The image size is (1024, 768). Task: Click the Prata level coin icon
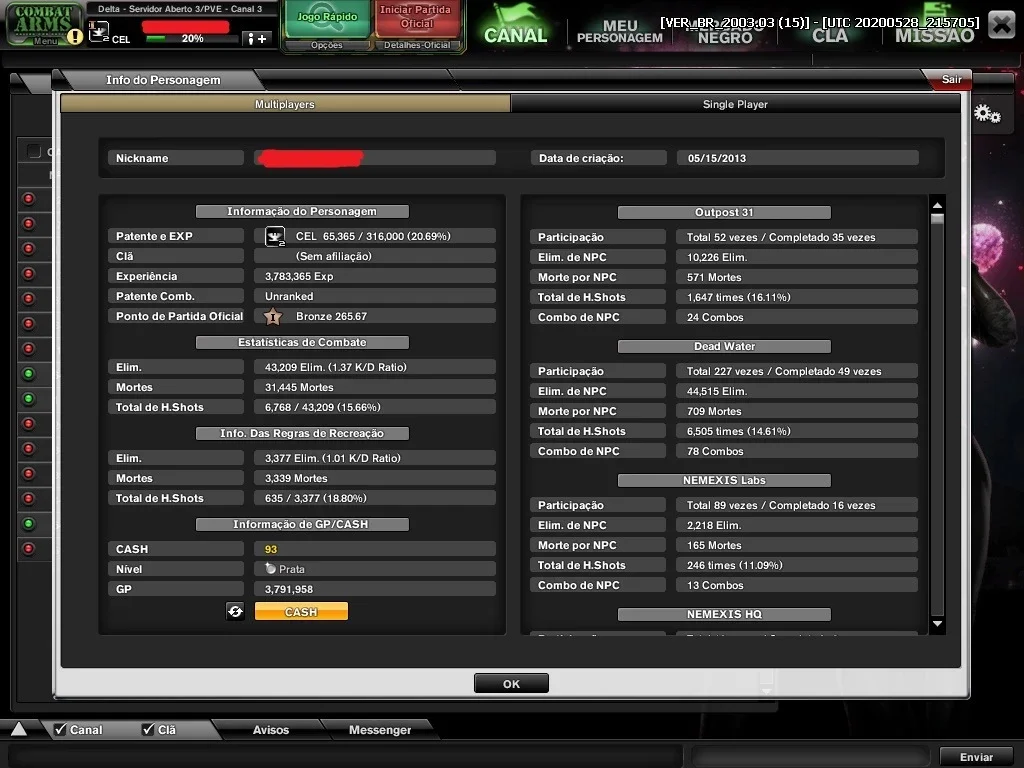(270, 569)
